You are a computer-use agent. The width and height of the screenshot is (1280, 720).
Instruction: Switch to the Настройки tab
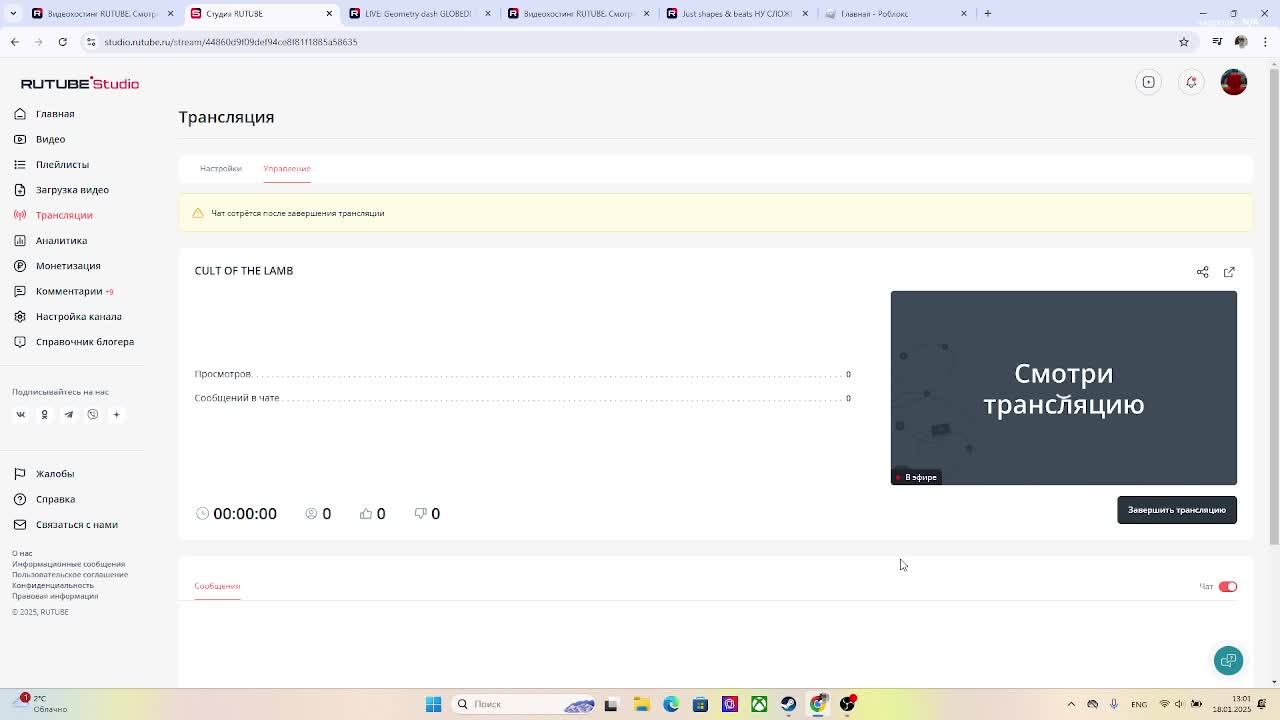point(220,168)
